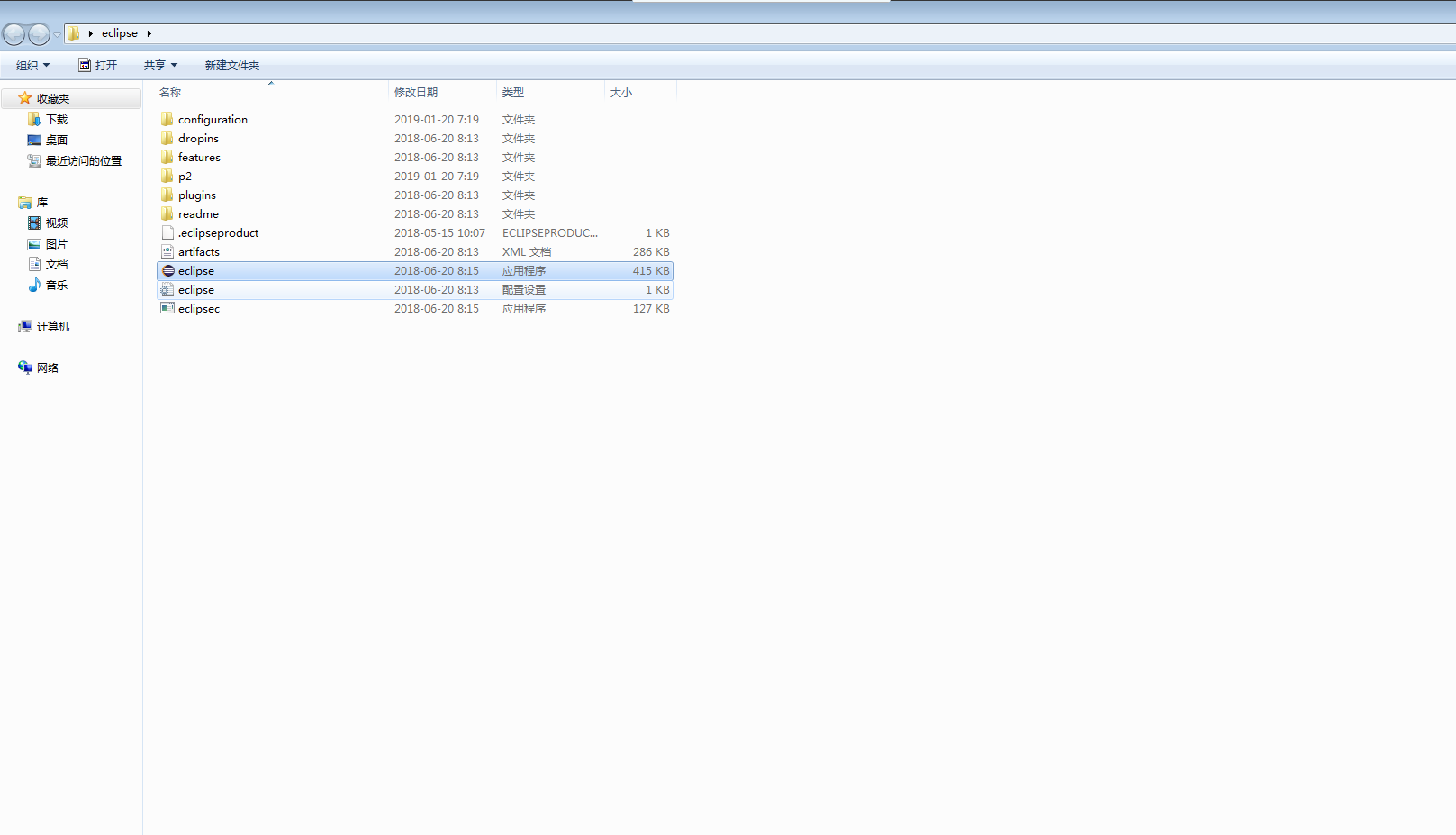This screenshot has height=835, width=1456.
Task: Click the eclipse config settings file icon
Action: point(167,289)
